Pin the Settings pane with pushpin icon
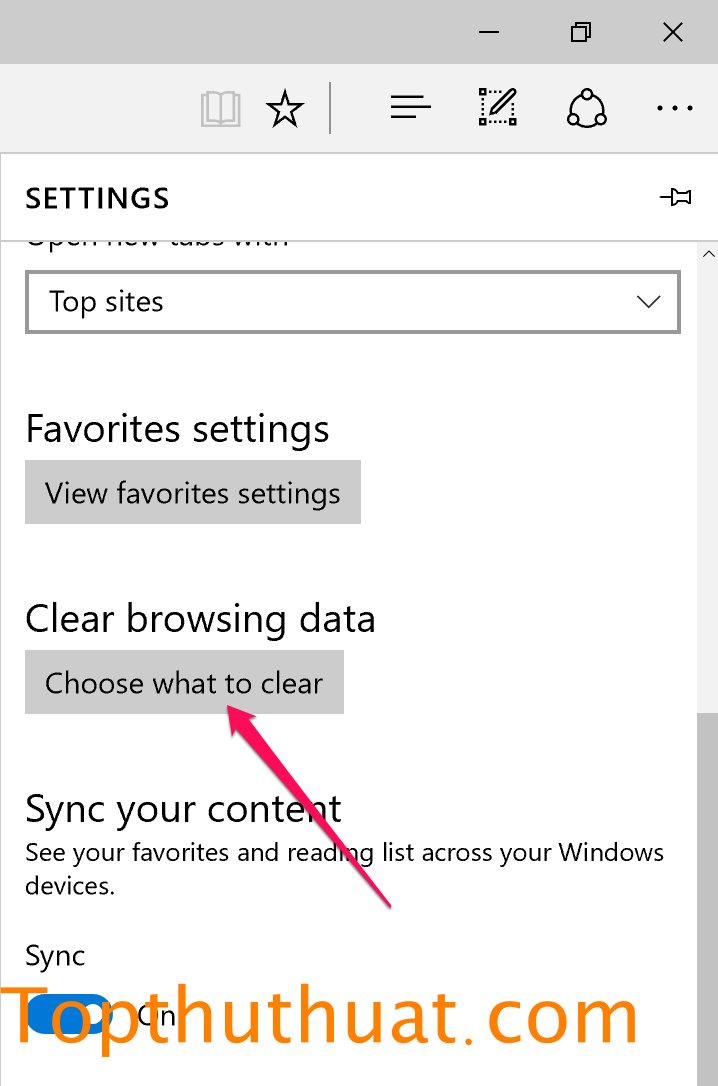Screen dimensions: 718x1086 (x=676, y=197)
